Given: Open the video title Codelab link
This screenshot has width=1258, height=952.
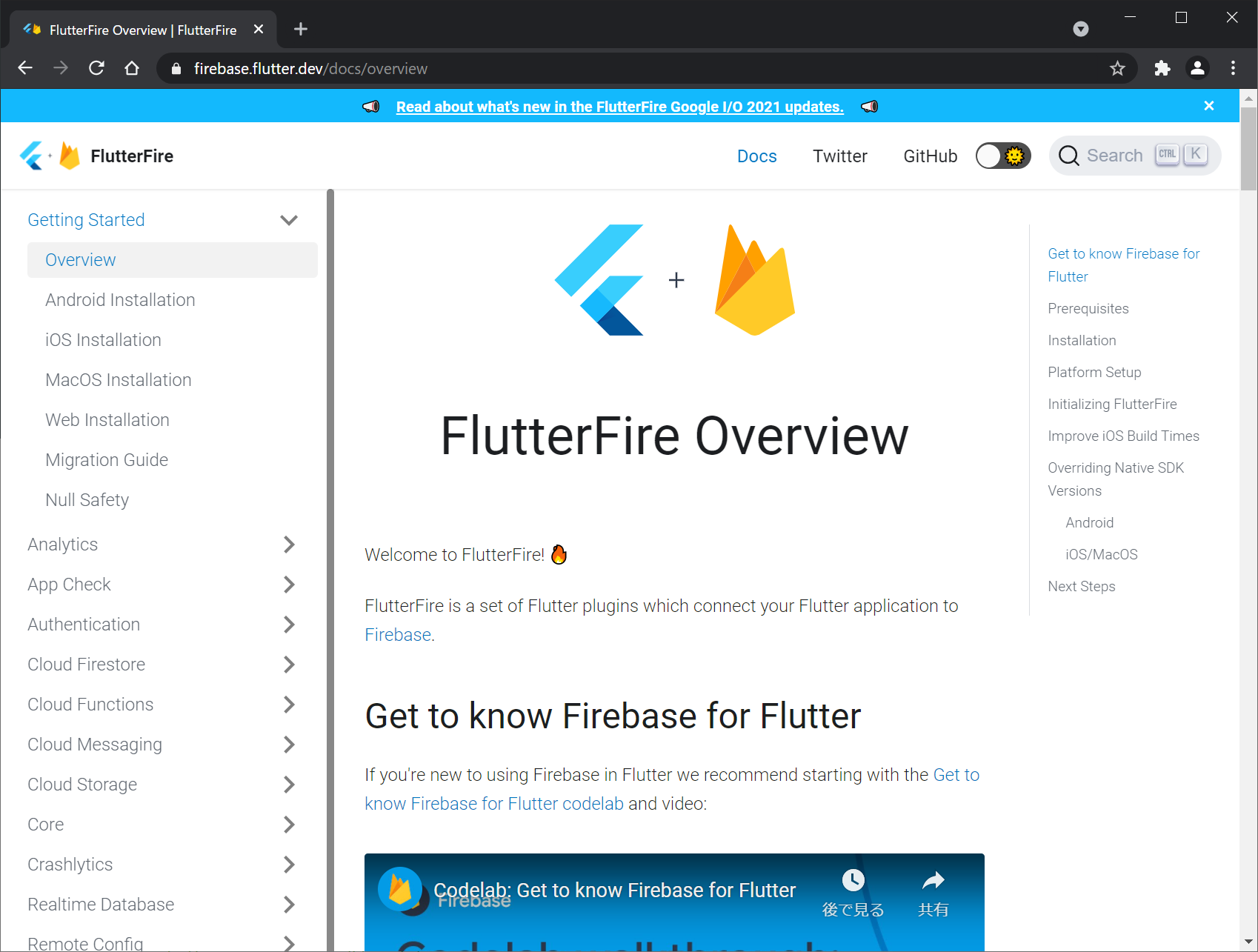Looking at the screenshot, I should point(614,890).
